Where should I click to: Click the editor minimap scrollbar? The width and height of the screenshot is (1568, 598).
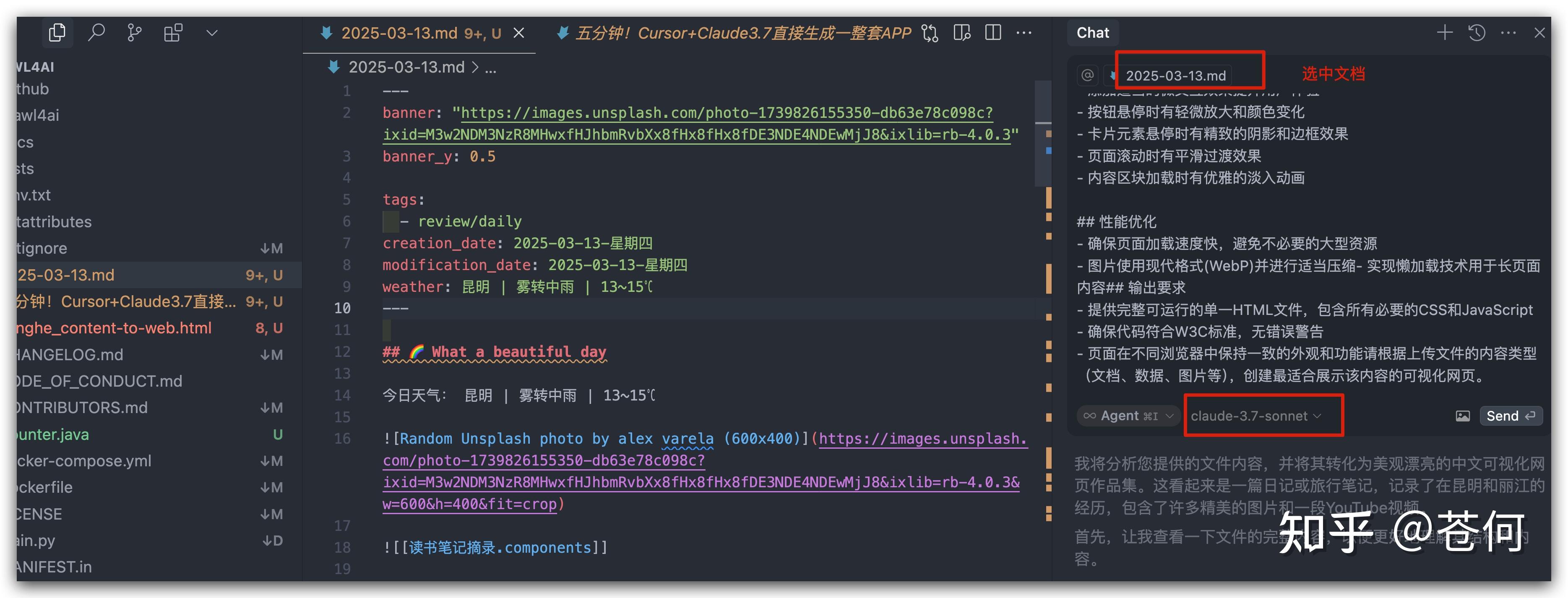[x=1043, y=134]
